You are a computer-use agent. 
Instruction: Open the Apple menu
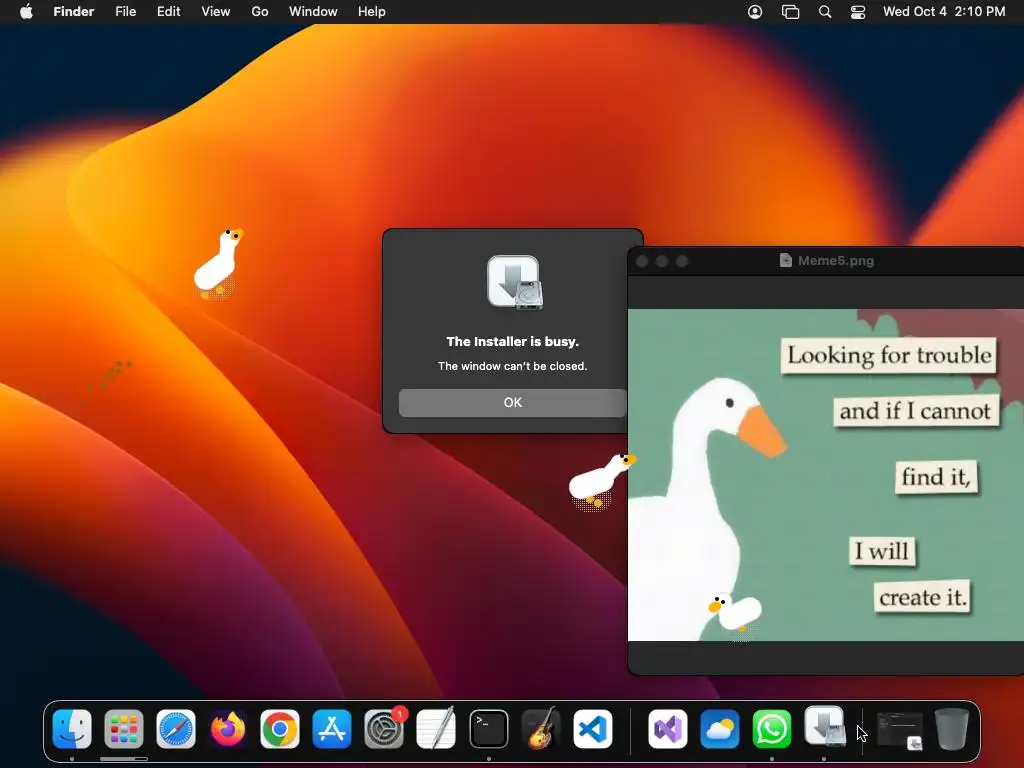pos(26,12)
